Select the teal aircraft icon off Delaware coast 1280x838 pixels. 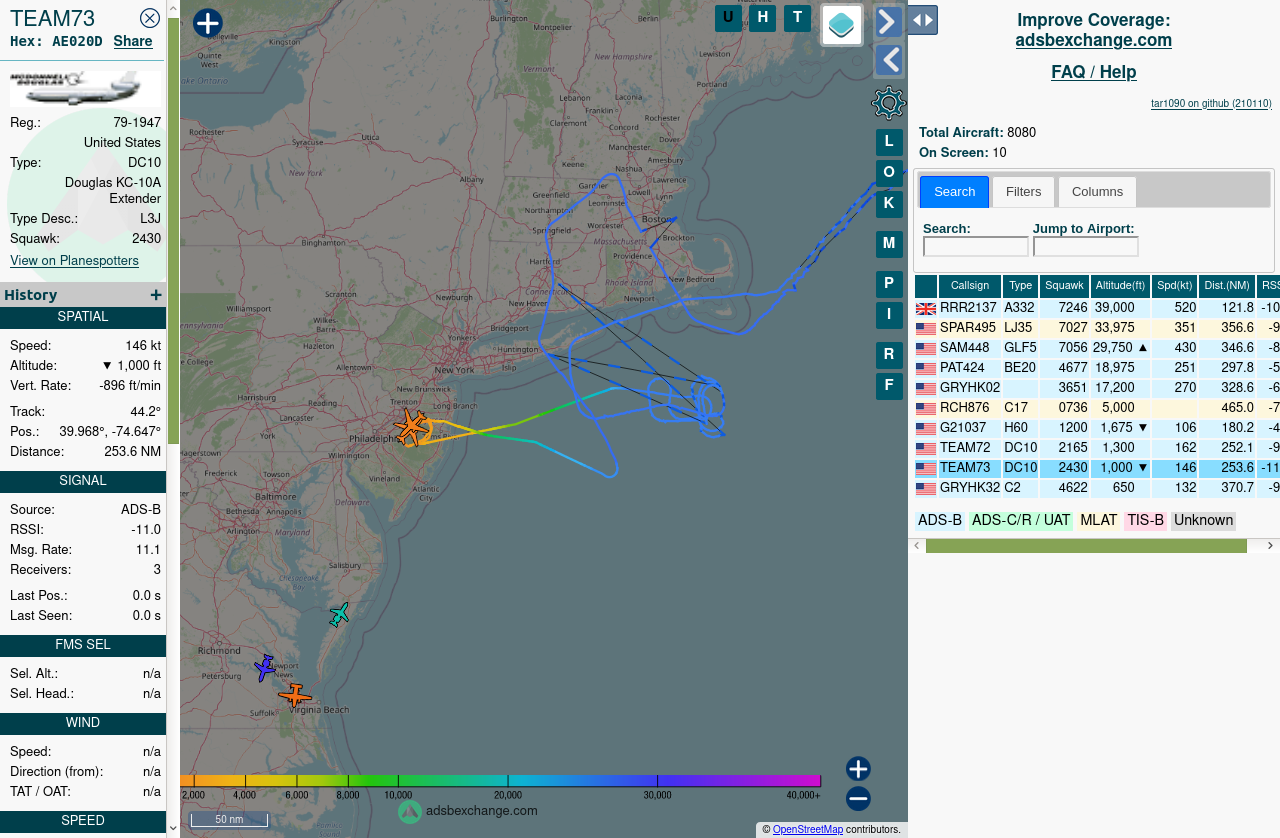point(340,614)
